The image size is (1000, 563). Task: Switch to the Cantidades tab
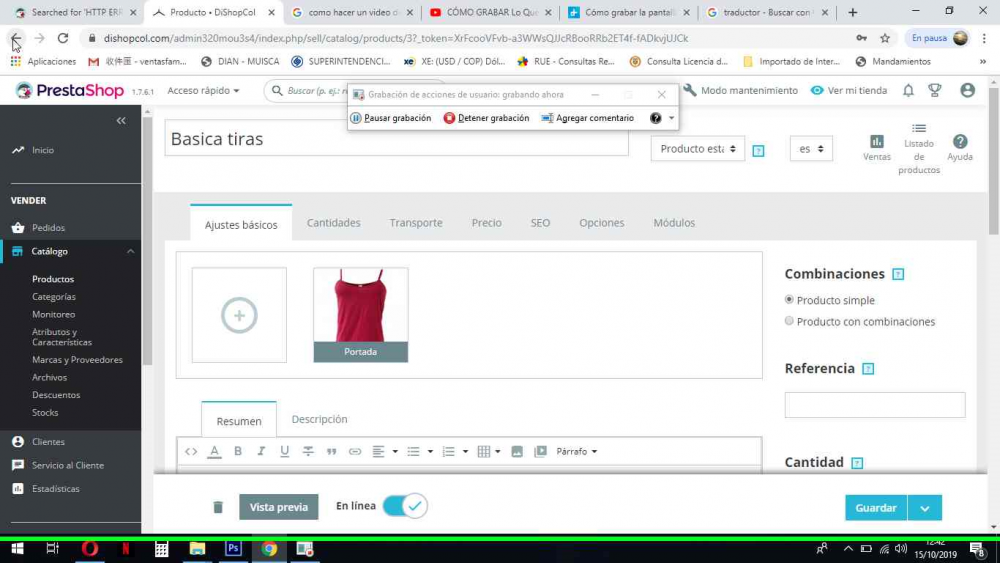click(x=333, y=223)
